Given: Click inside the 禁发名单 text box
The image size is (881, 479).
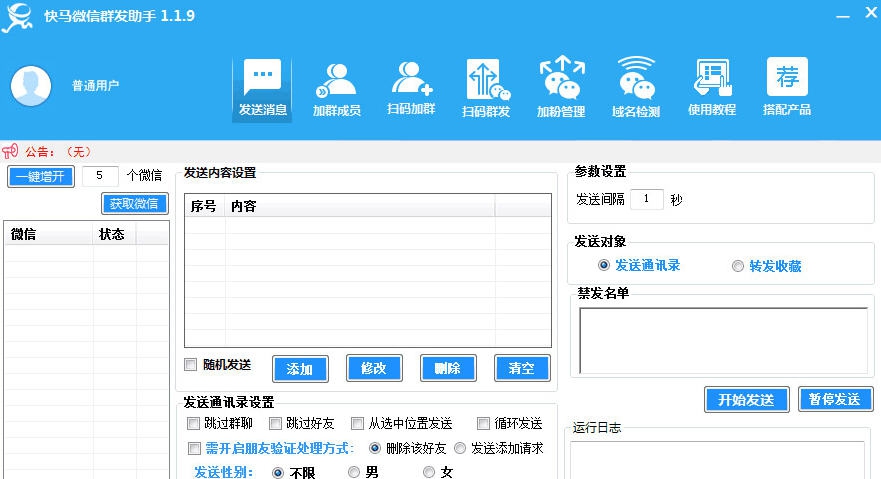Looking at the screenshot, I should 724,340.
